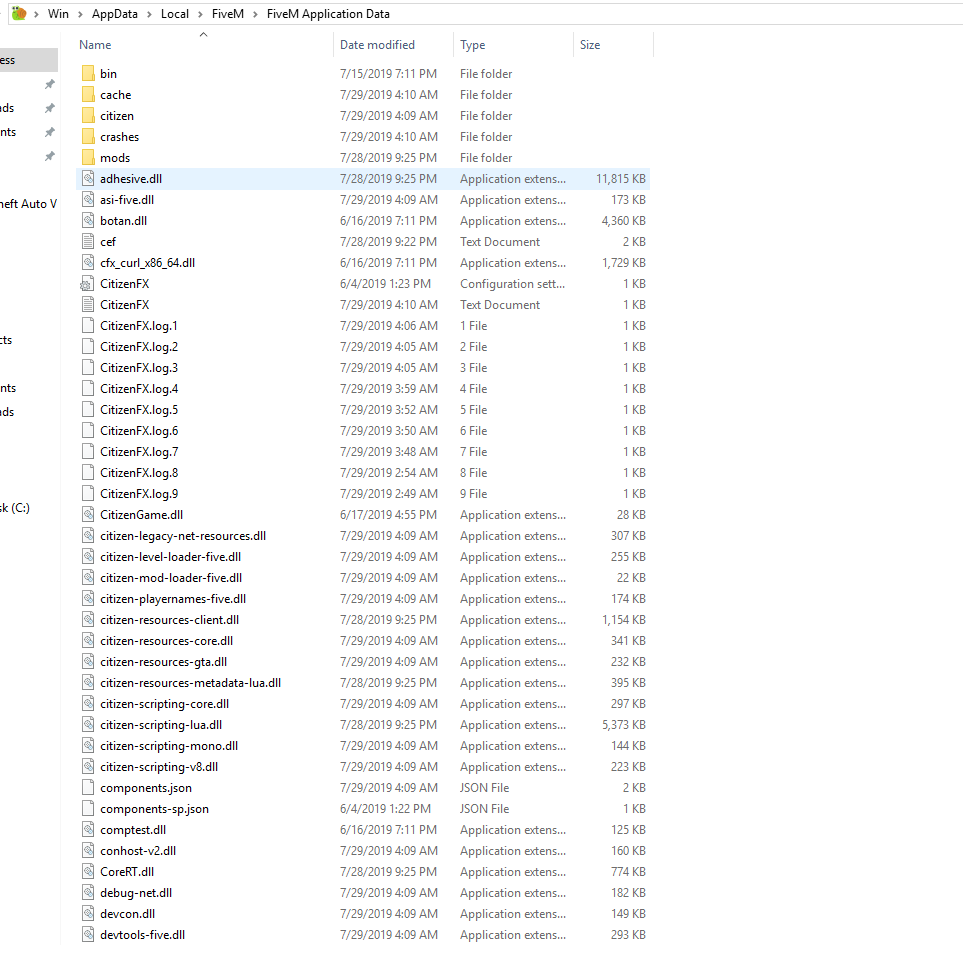963x958 pixels.
Task: Sort by Date modified column
Action: 377,45
